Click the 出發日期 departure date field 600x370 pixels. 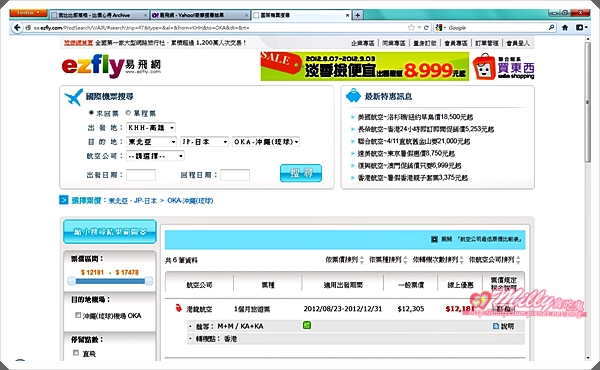coord(141,175)
